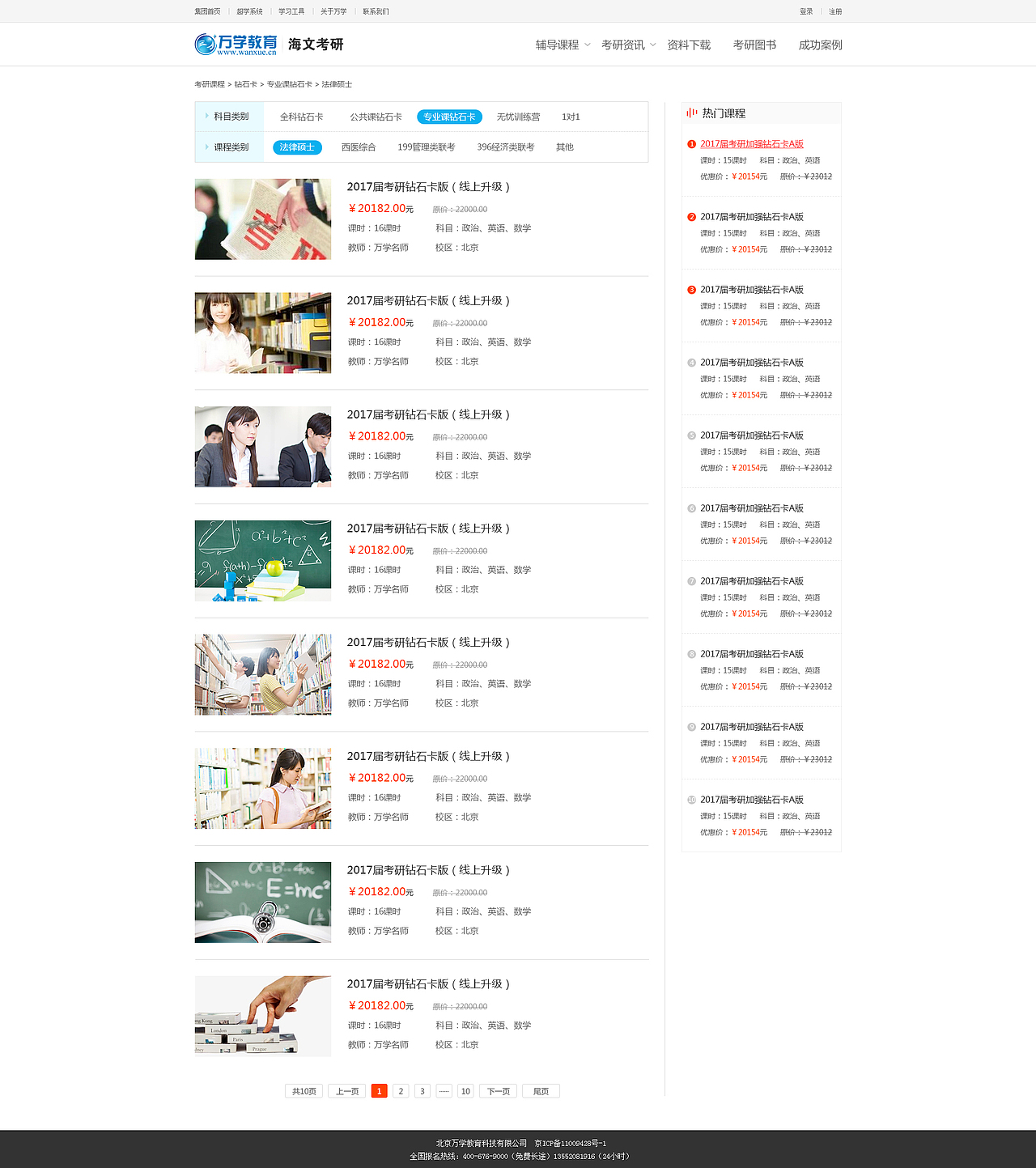Click the 热门课程 panel header icon
1036x1168 pixels.
[x=692, y=113]
